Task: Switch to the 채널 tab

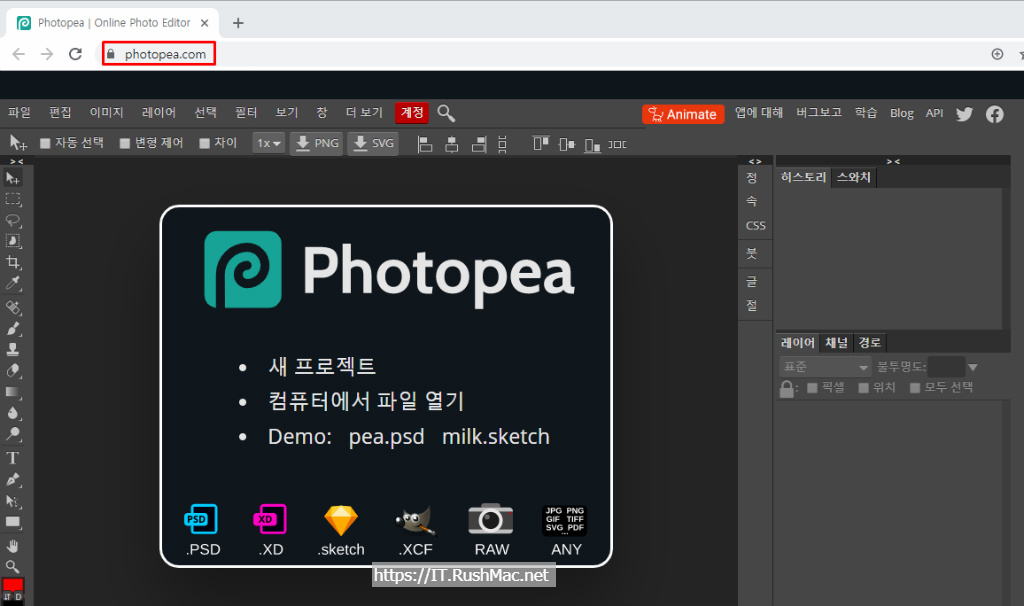Action: pyautogui.click(x=836, y=342)
